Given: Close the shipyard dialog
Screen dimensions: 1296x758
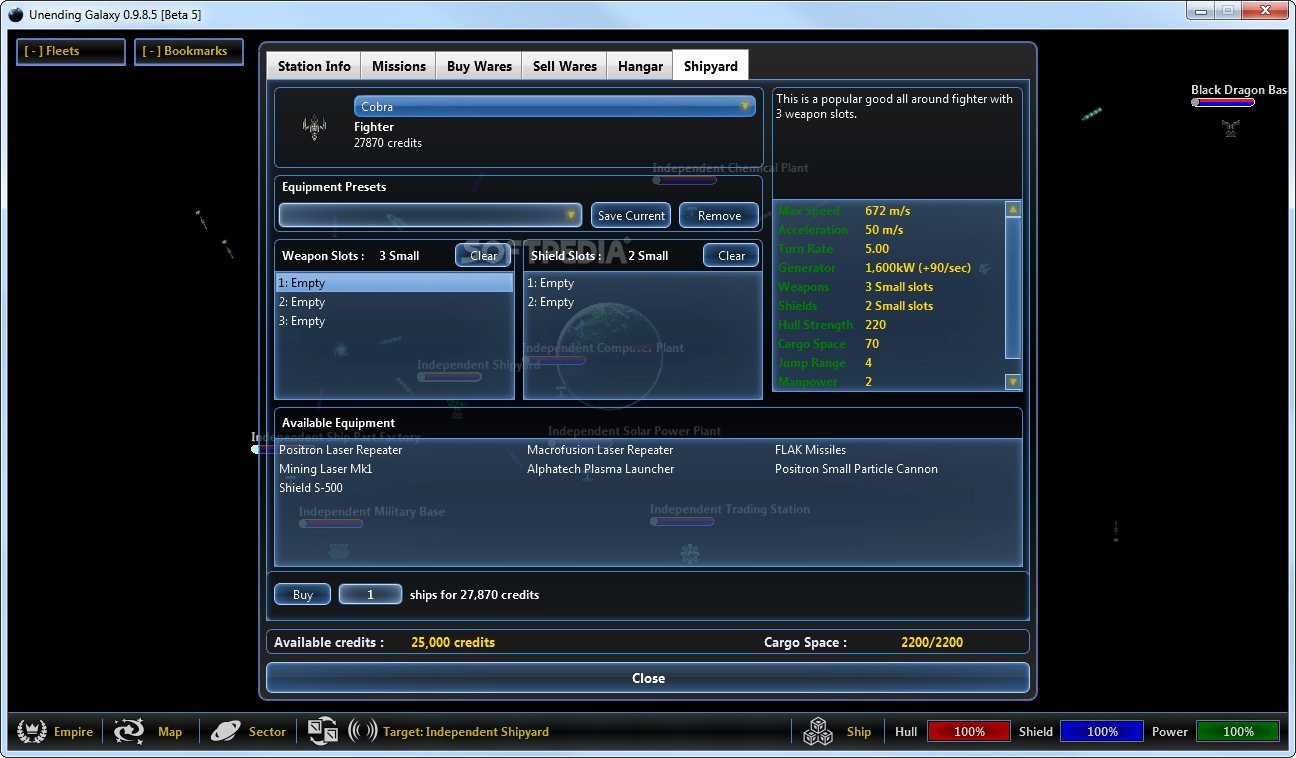Looking at the screenshot, I should coord(648,678).
